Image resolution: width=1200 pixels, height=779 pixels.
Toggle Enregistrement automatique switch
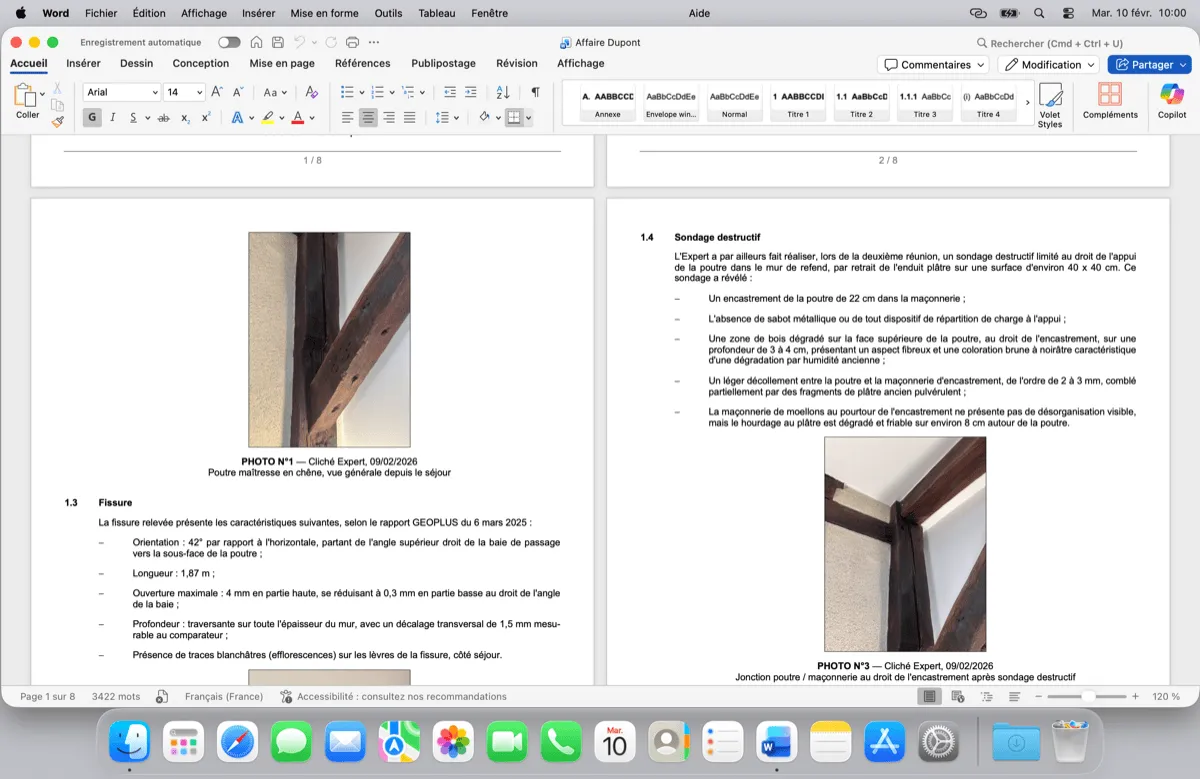tap(229, 42)
